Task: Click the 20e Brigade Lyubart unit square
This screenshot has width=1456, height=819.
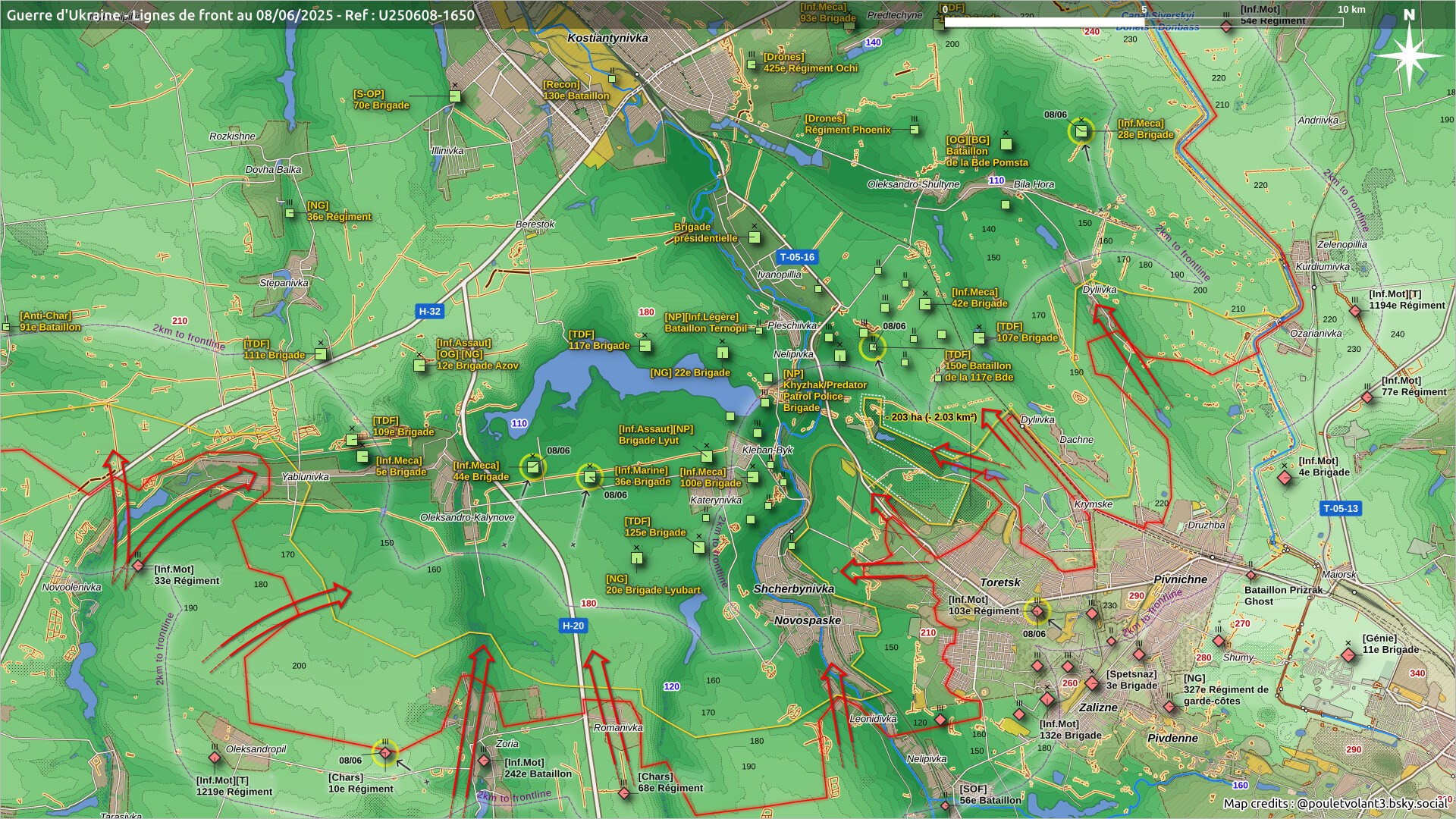Action: (x=637, y=558)
